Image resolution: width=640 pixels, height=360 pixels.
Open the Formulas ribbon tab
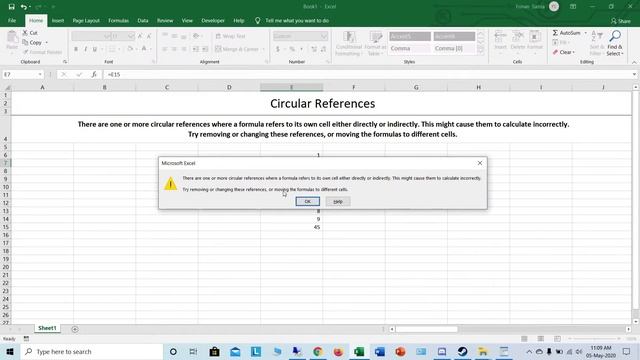coord(118,20)
